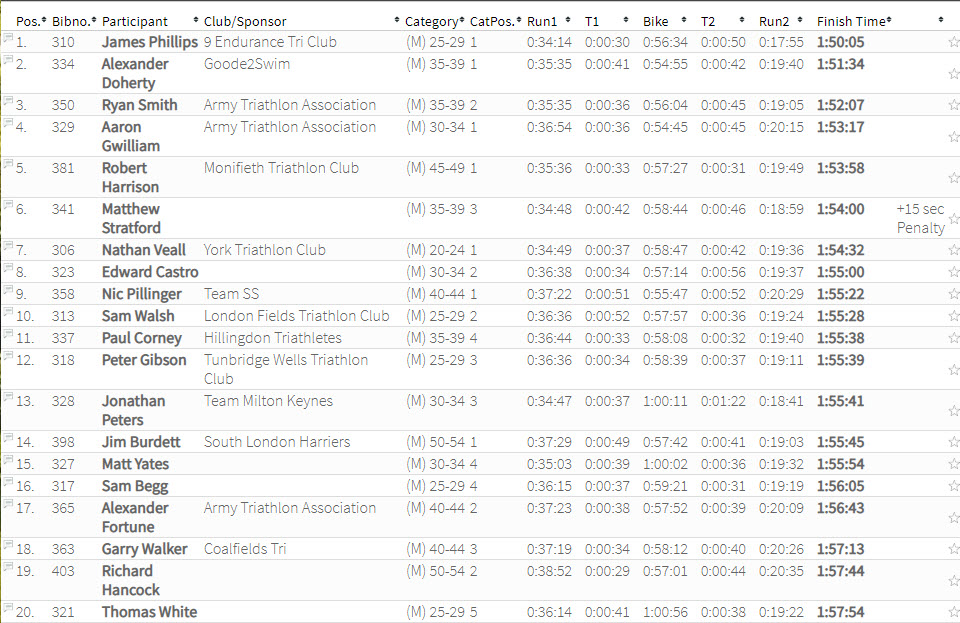Click the club name Goode2Swim
The width and height of the screenshot is (960, 623).
click(x=247, y=64)
